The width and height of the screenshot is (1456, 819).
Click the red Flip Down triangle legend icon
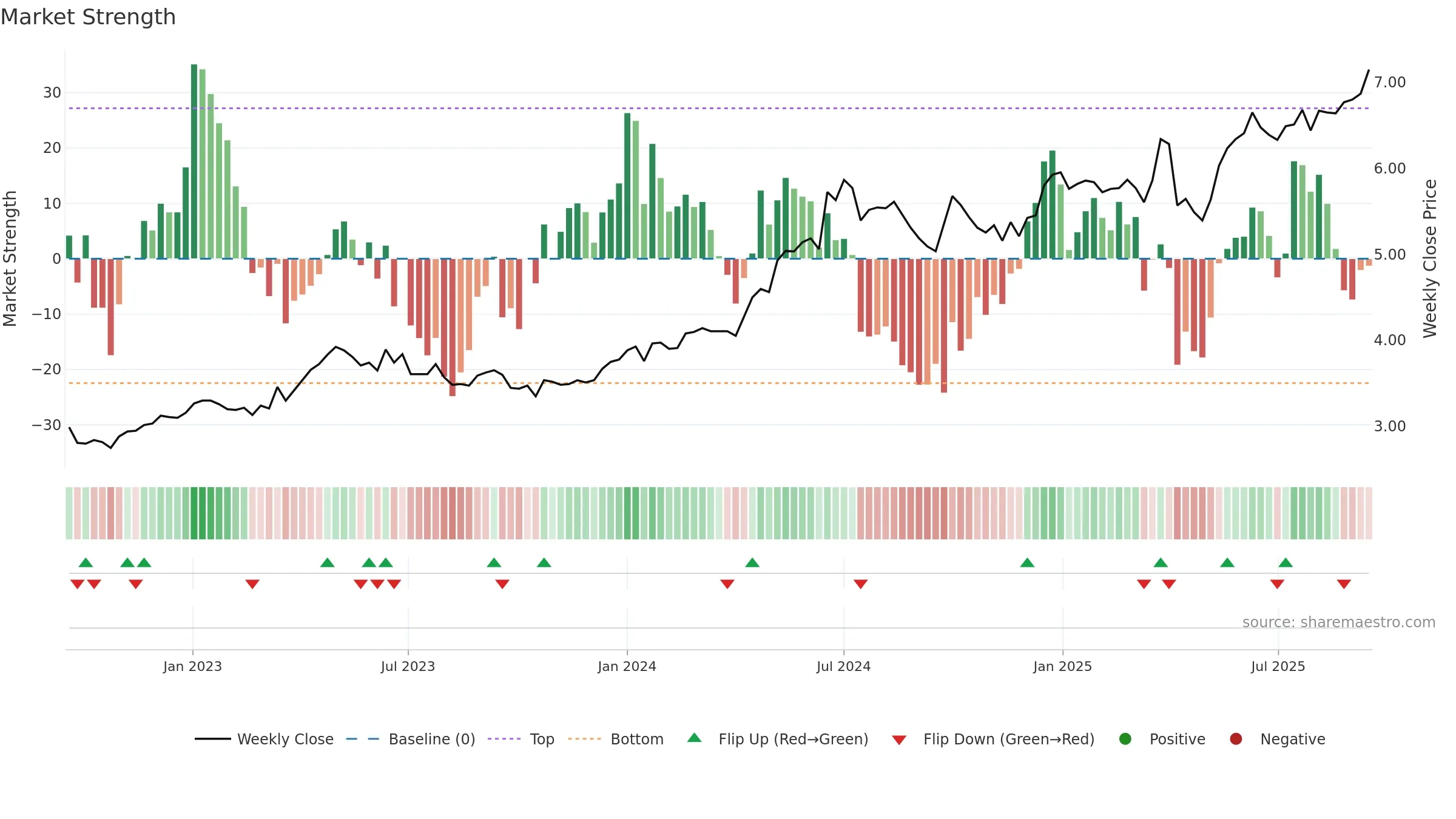click(x=899, y=740)
